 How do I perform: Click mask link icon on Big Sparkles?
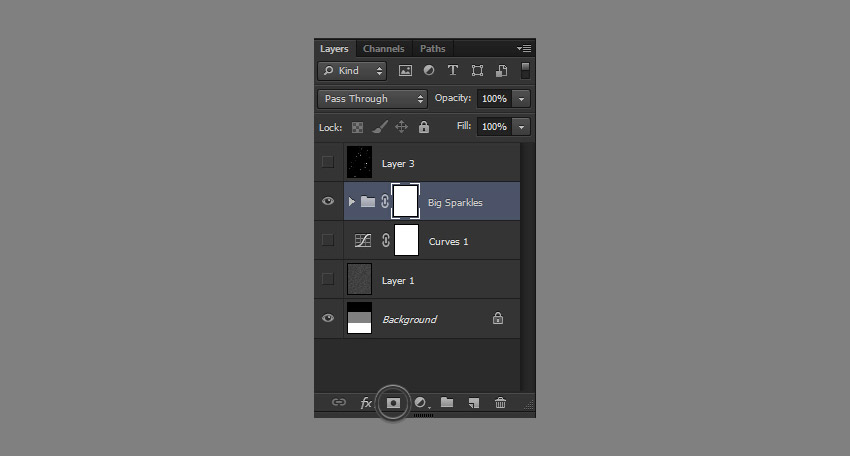click(384, 201)
